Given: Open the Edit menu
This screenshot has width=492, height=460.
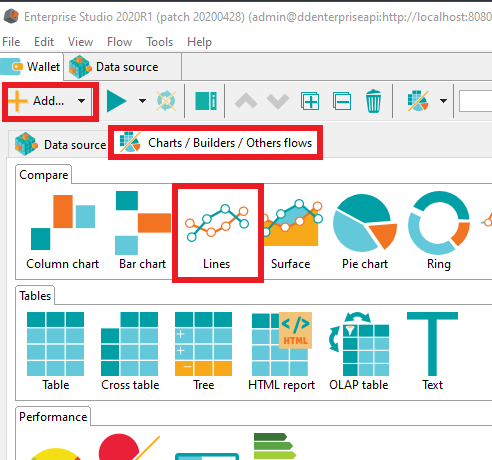Looking at the screenshot, I should (x=44, y=42).
